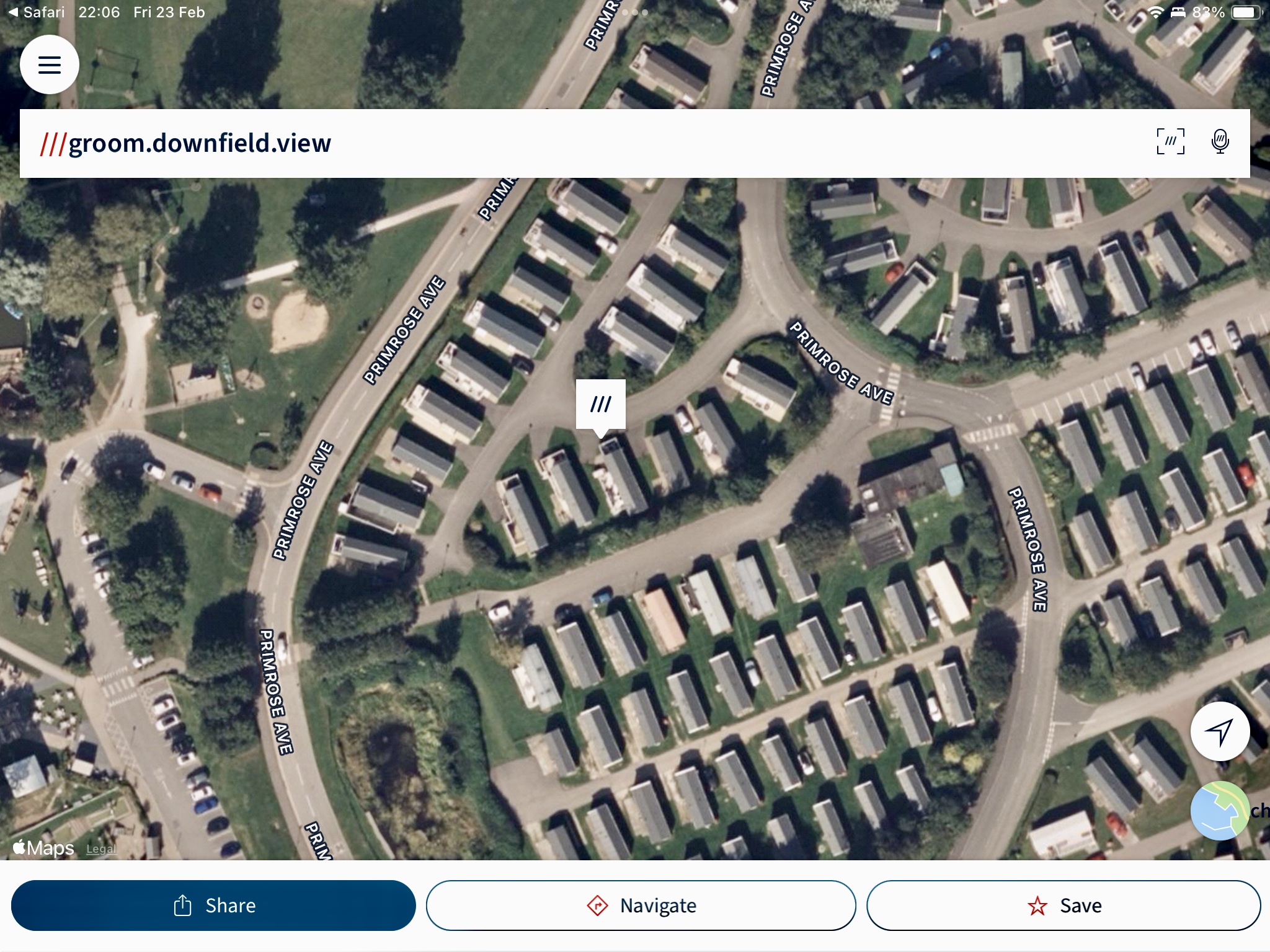Click the Navigate button

[641, 906]
